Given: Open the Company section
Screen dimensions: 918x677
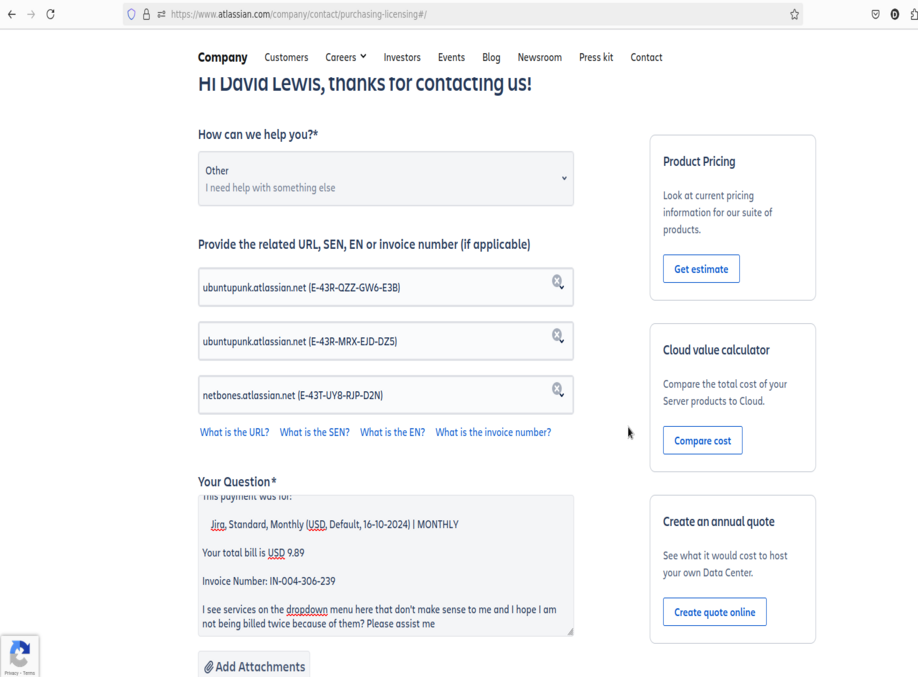Looking at the screenshot, I should pyautogui.click(x=222, y=57).
